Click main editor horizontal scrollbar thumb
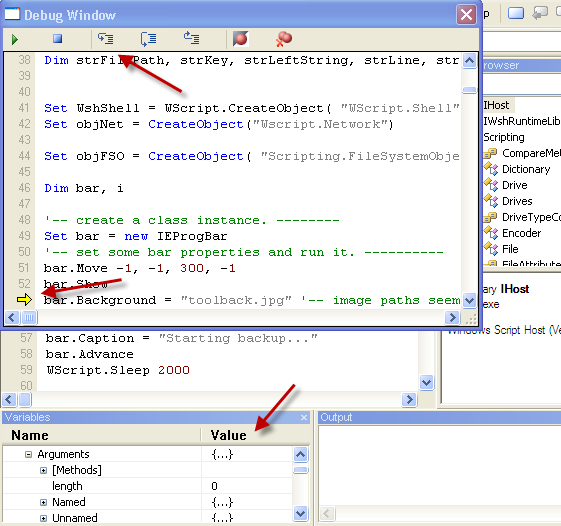Viewport: 561px width, 526px height. (25, 399)
